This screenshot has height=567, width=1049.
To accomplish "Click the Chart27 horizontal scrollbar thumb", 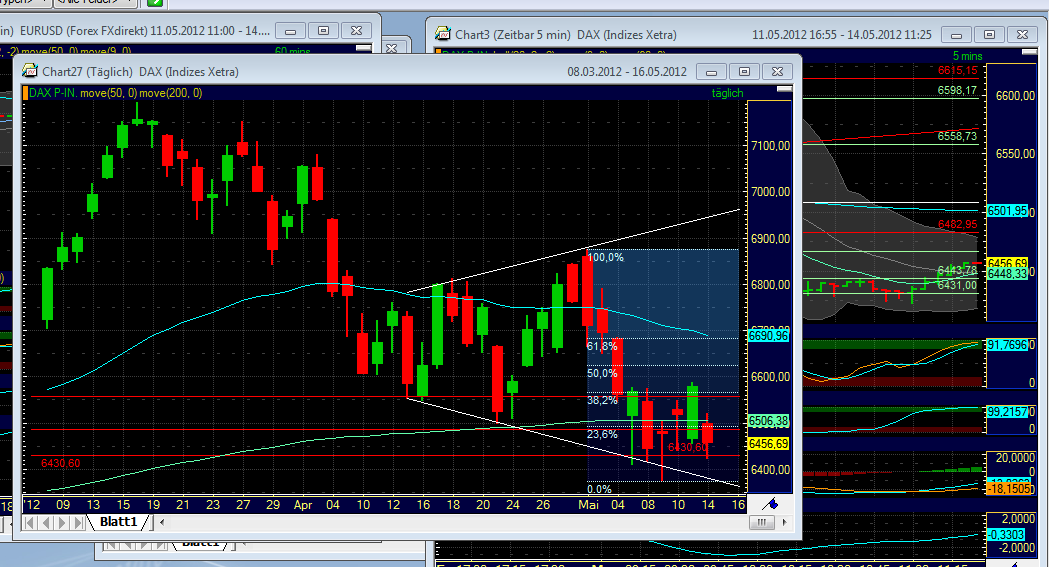I will pyautogui.click(x=761, y=522).
